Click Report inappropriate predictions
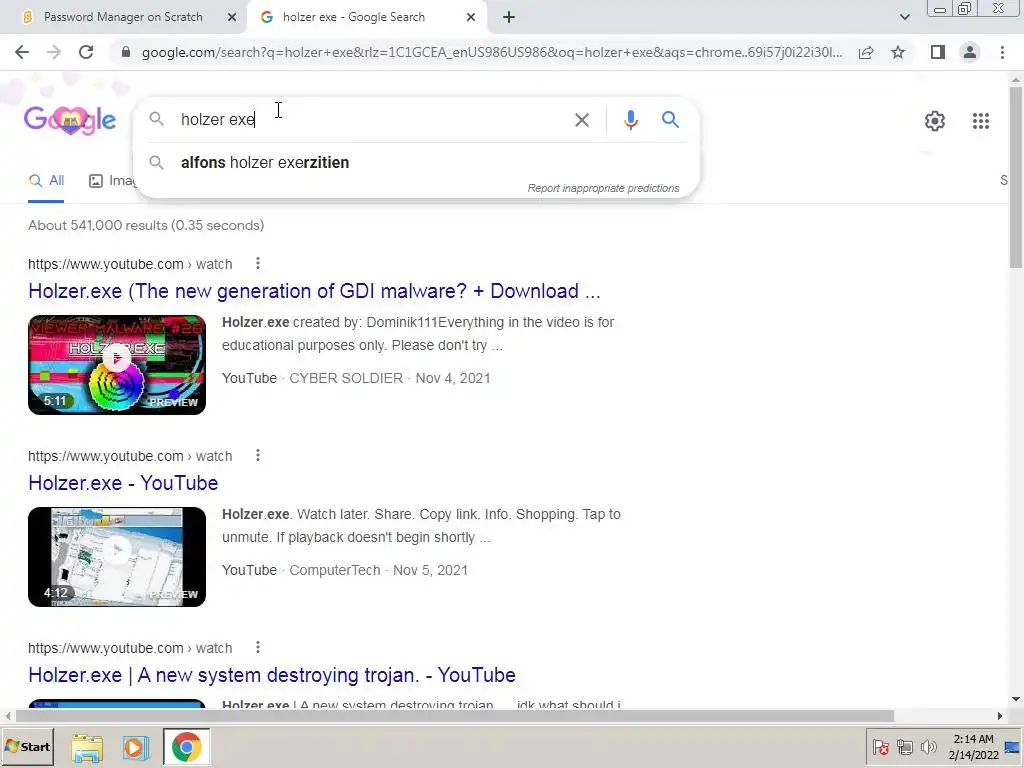1024x768 pixels. [603, 188]
